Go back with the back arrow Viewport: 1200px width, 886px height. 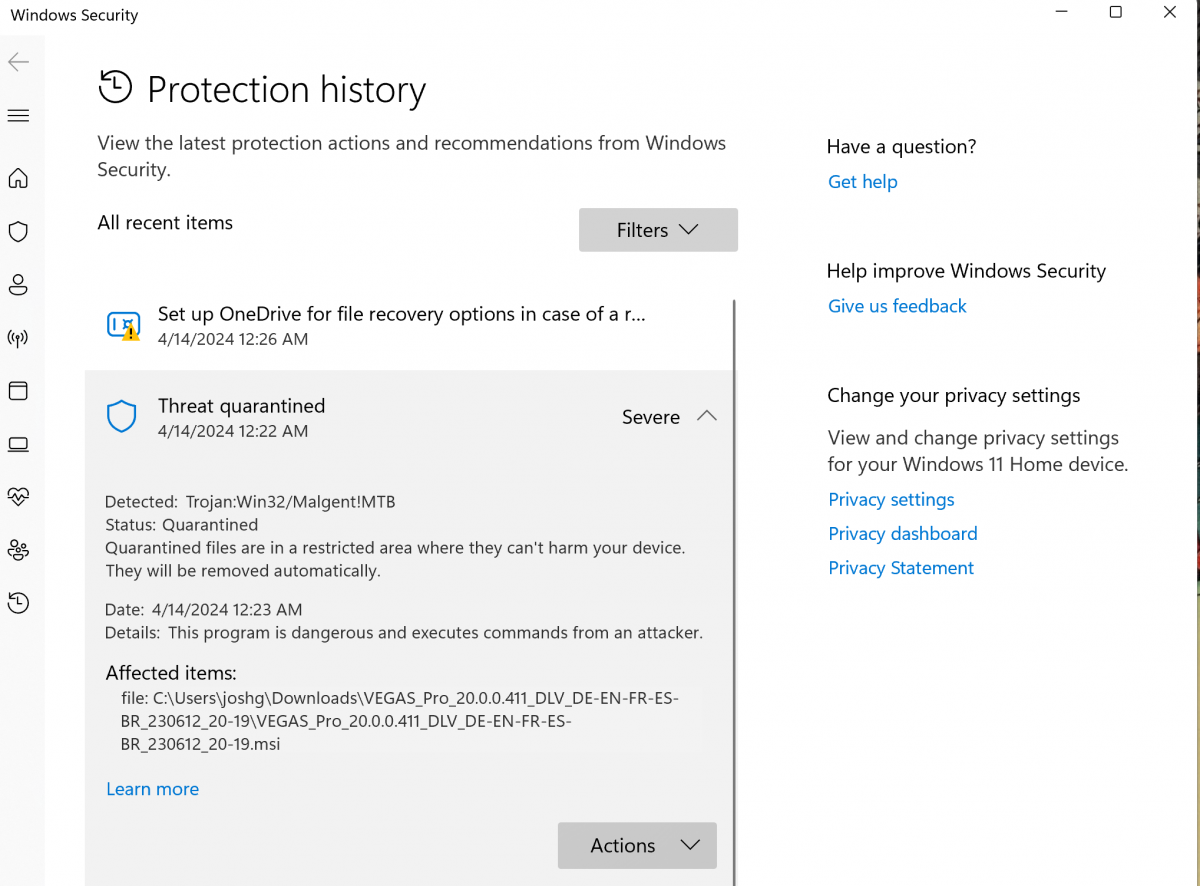[x=18, y=62]
